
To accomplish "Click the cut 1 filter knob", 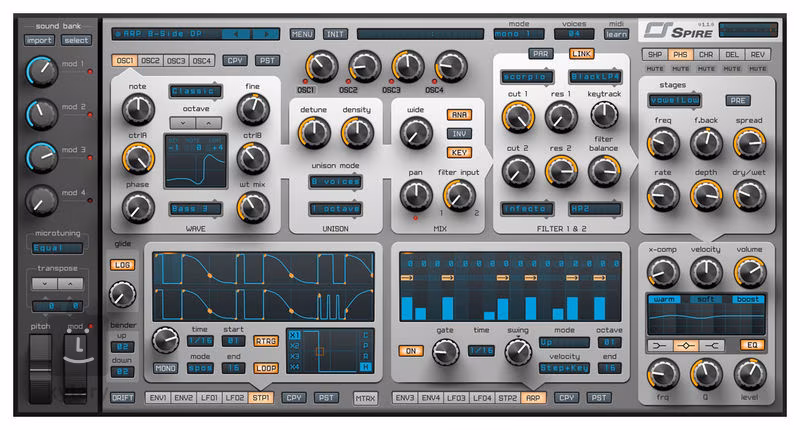I will coord(517,117).
